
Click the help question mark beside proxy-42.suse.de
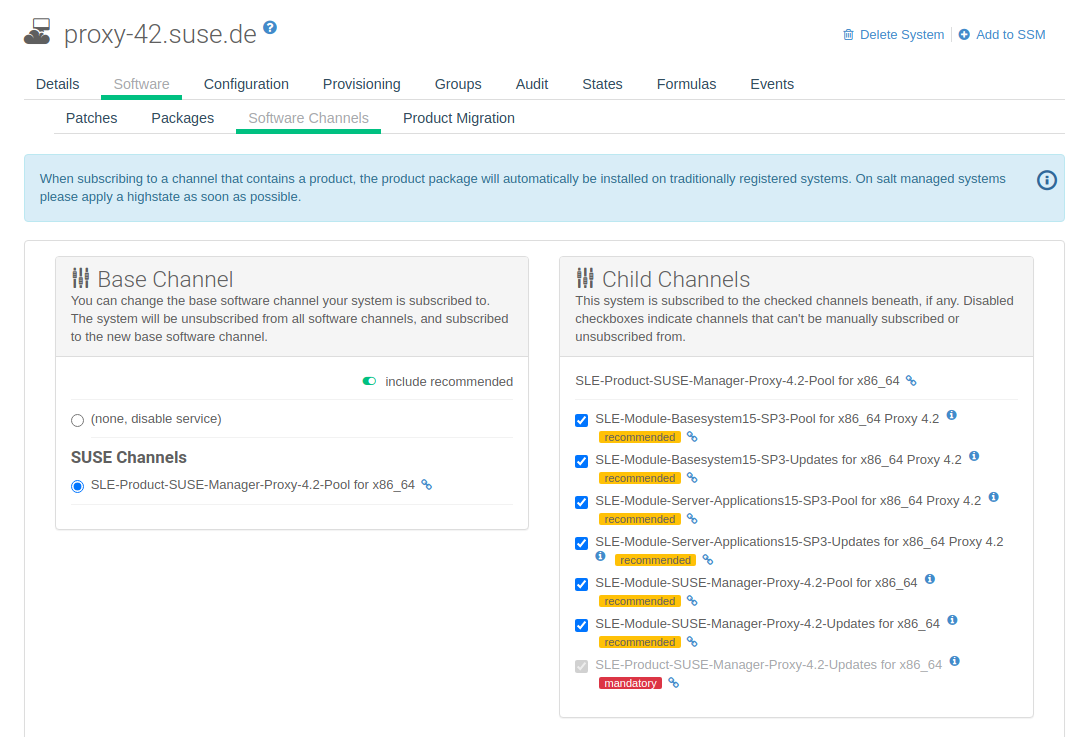pyautogui.click(x=270, y=28)
